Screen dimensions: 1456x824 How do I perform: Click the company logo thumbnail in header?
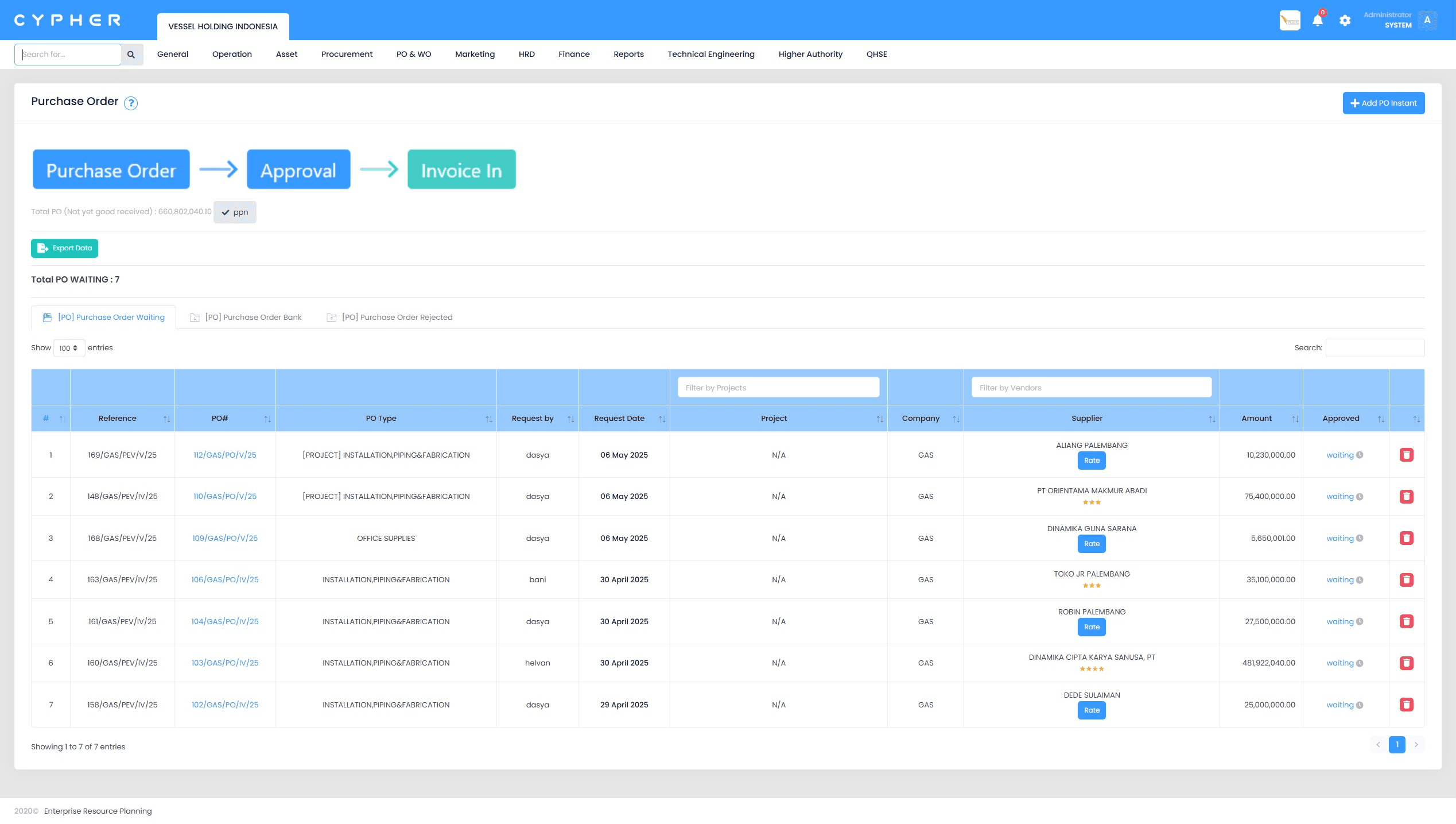pyautogui.click(x=1290, y=21)
